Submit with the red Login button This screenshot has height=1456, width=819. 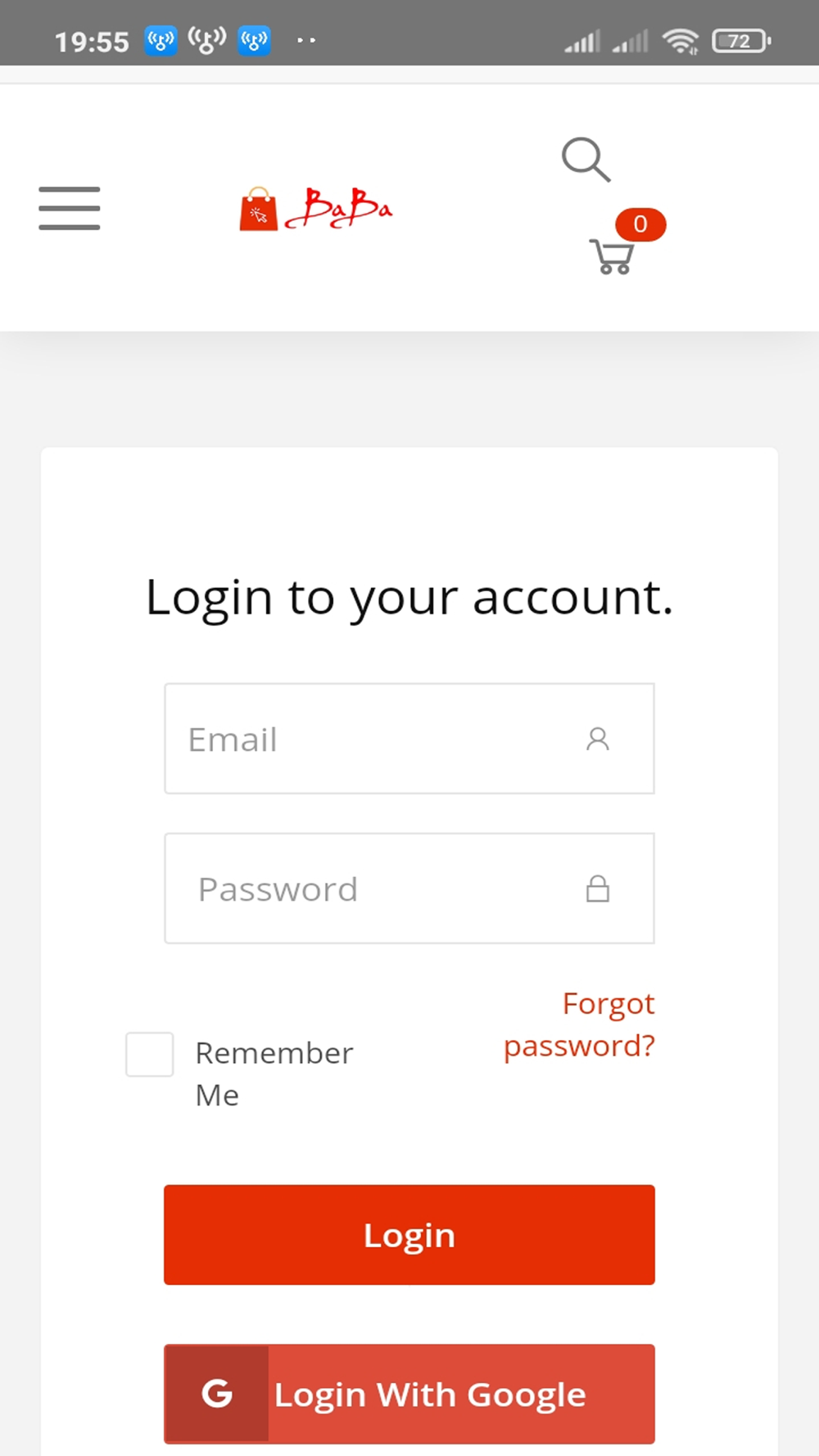[x=409, y=1235]
